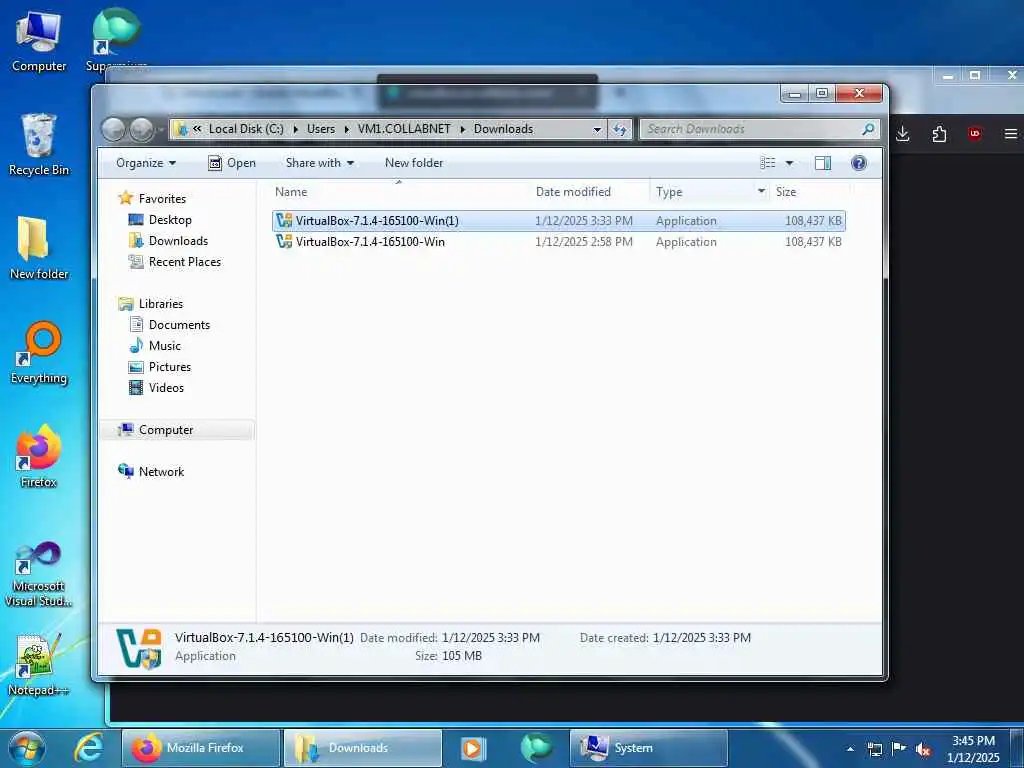Open Music library
The height and width of the screenshot is (768, 1024).
165,345
